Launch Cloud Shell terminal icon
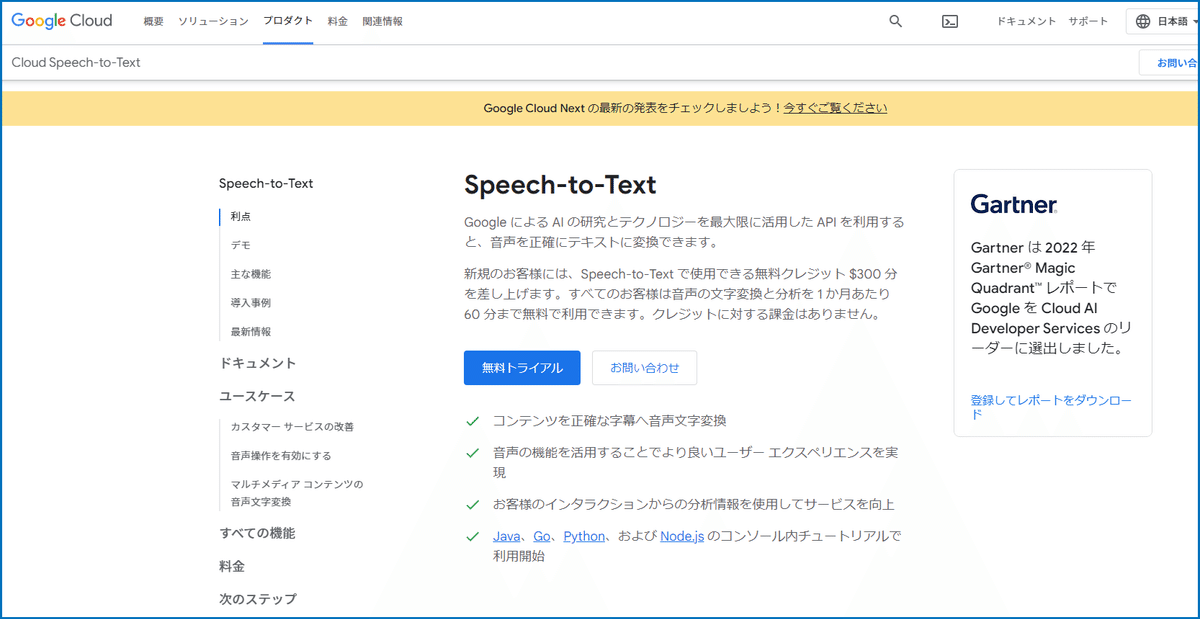The height and width of the screenshot is (619, 1200). (950, 21)
